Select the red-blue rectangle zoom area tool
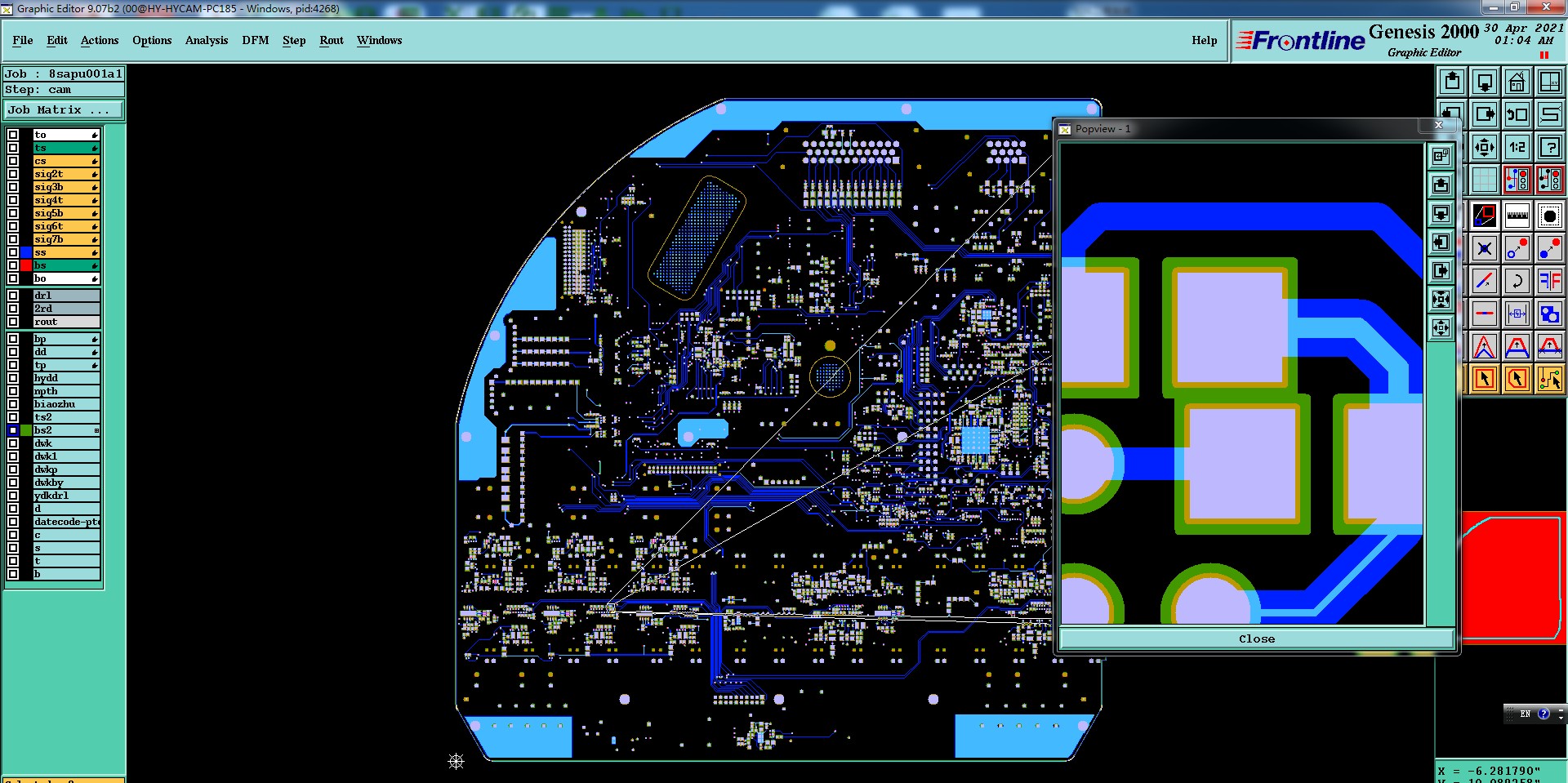 (1485, 216)
